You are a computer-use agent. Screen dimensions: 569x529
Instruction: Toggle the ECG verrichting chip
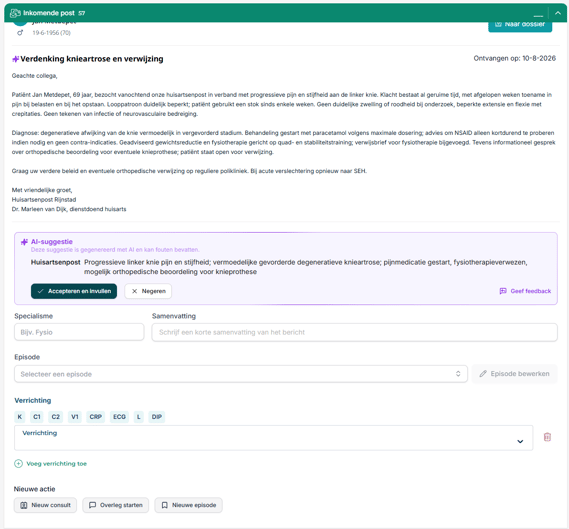[x=119, y=417]
